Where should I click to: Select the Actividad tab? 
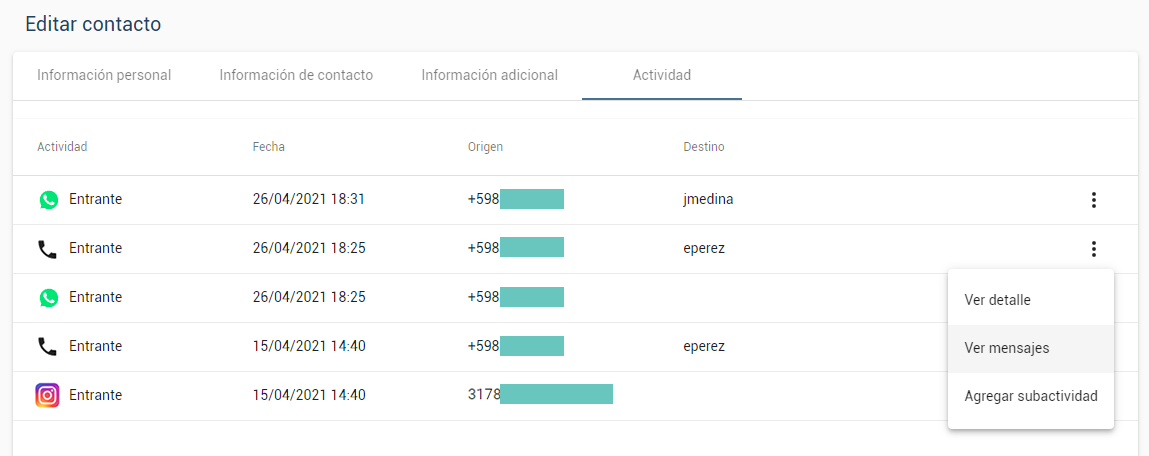pyautogui.click(x=662, y=75)
